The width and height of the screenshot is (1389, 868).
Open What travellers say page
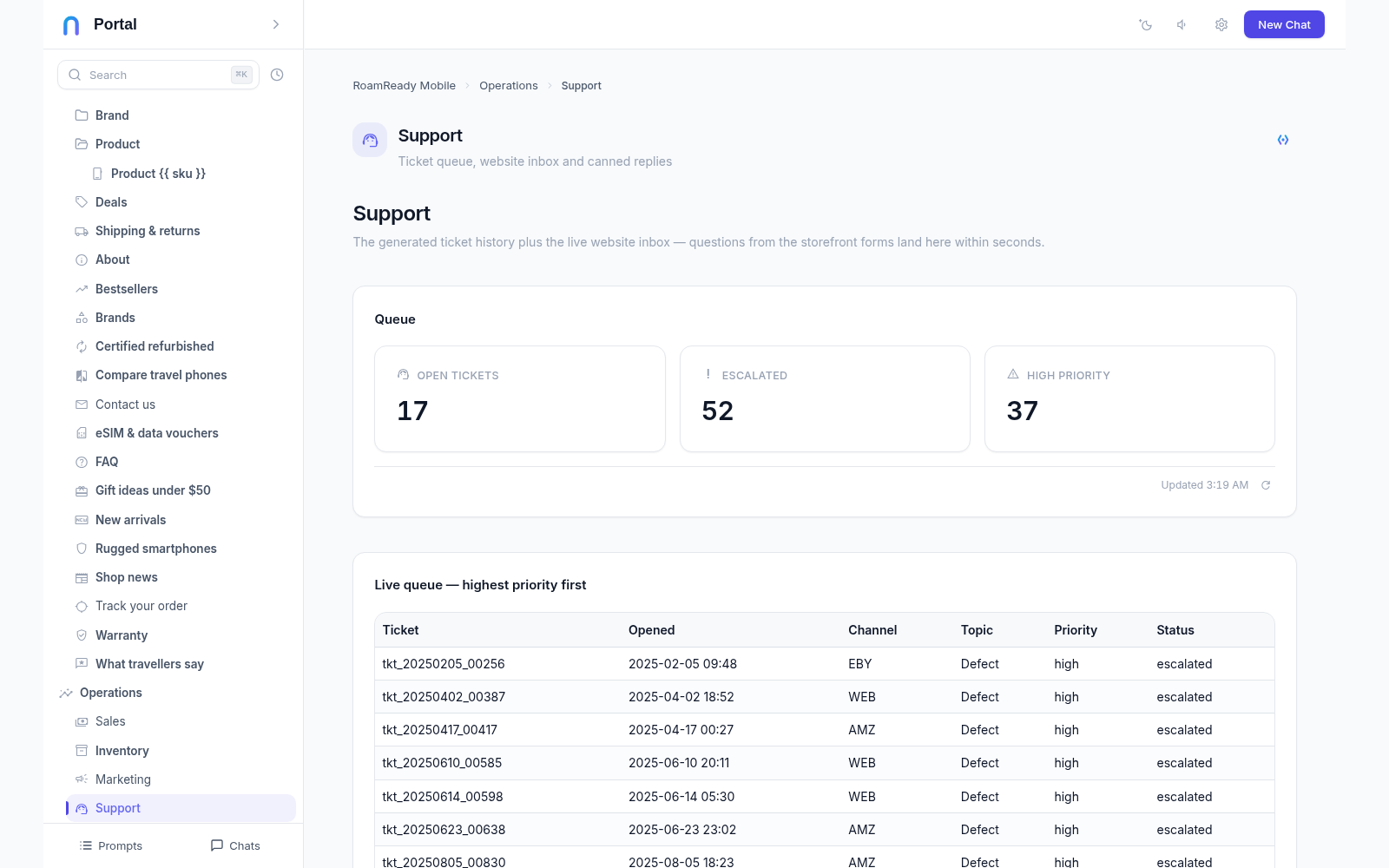point(149,664)
